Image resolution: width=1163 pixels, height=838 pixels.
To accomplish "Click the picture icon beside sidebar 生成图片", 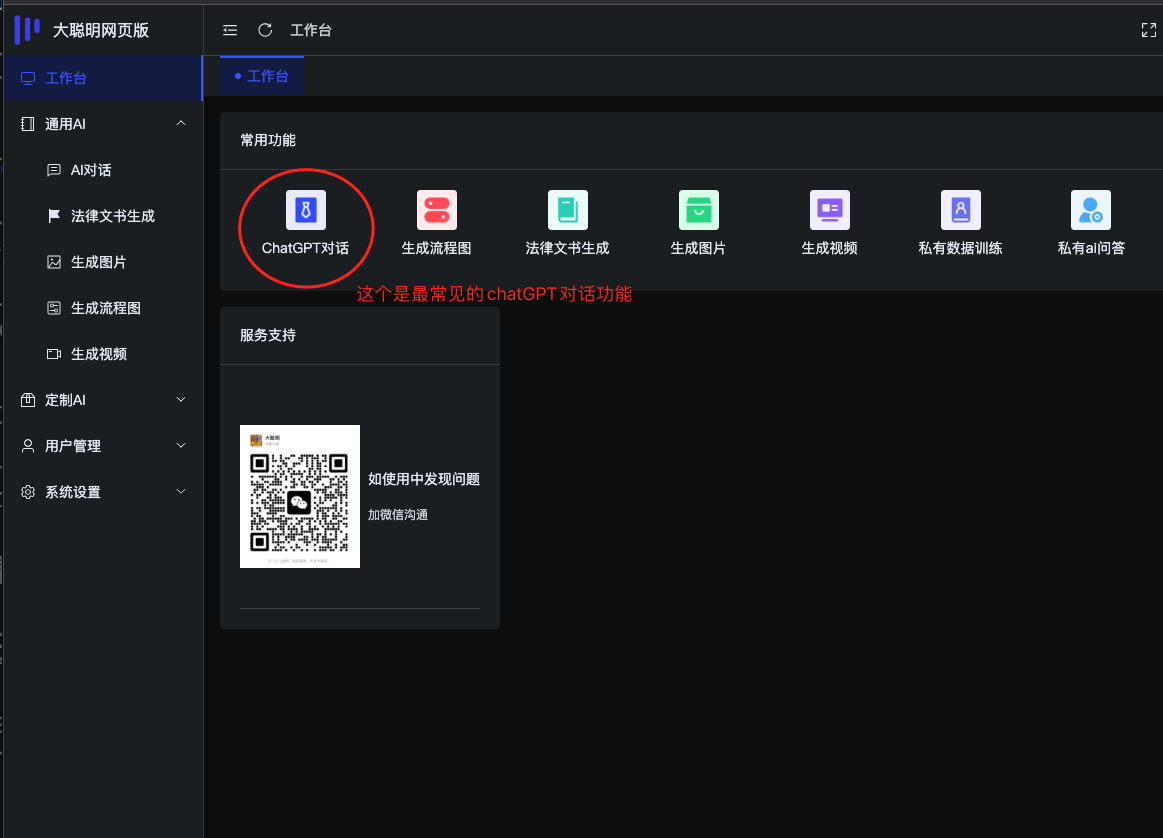I will tap(54, 262).
